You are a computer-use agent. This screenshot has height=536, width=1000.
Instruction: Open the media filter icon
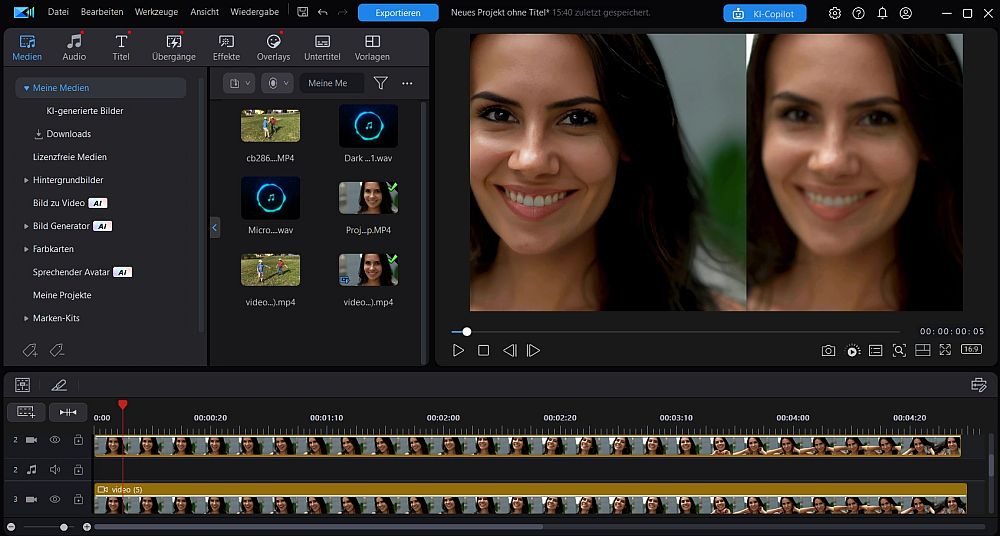pos(381,83)
